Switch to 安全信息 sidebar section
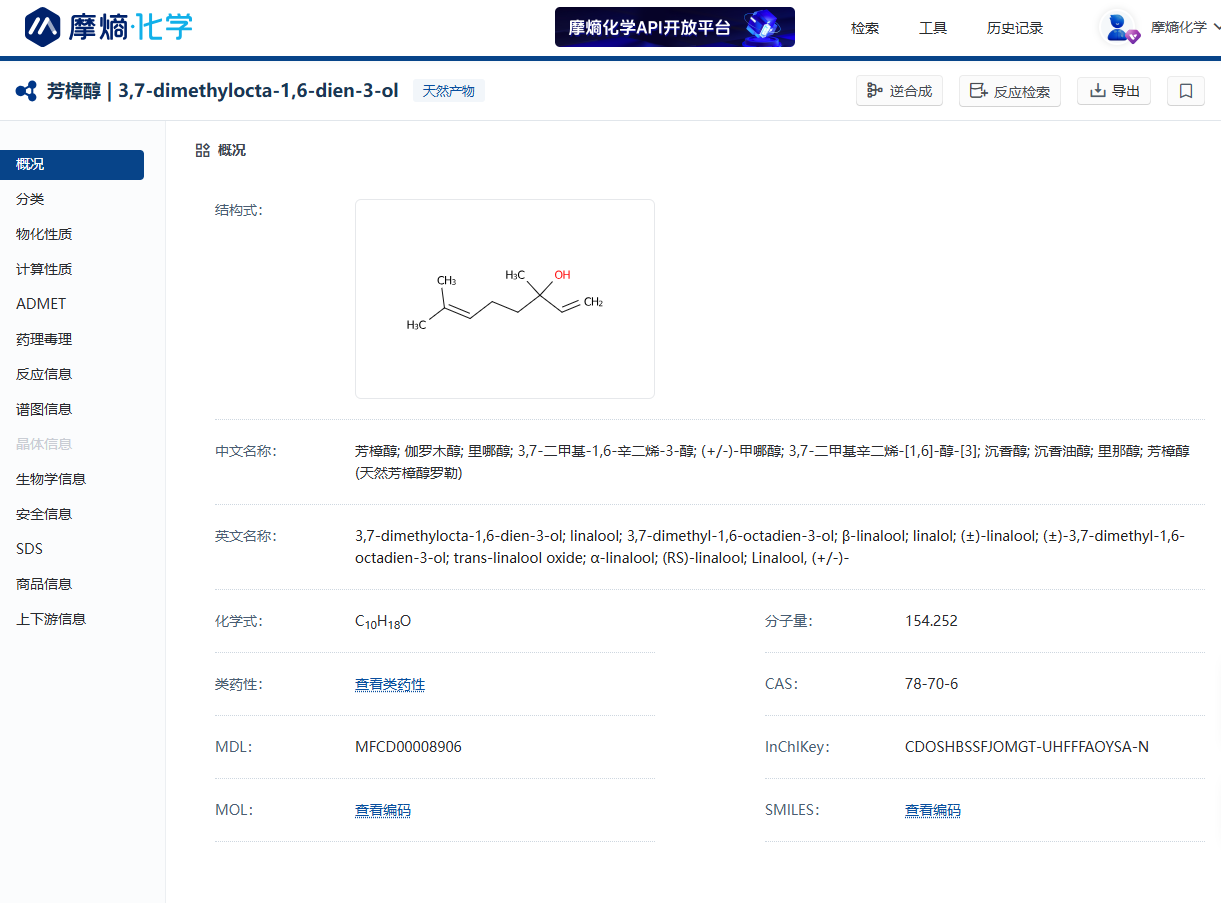The width and height of the screenshot is (1221, 903). pos(44,514)
